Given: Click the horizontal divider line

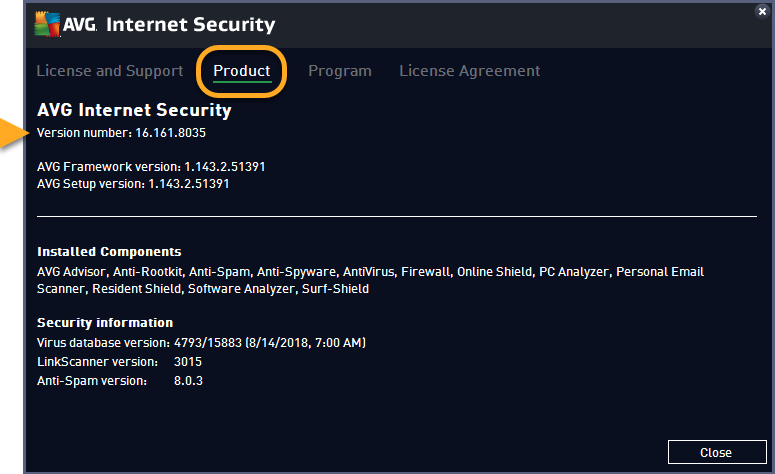Looking at the screenshot, I should click(397, 216).
